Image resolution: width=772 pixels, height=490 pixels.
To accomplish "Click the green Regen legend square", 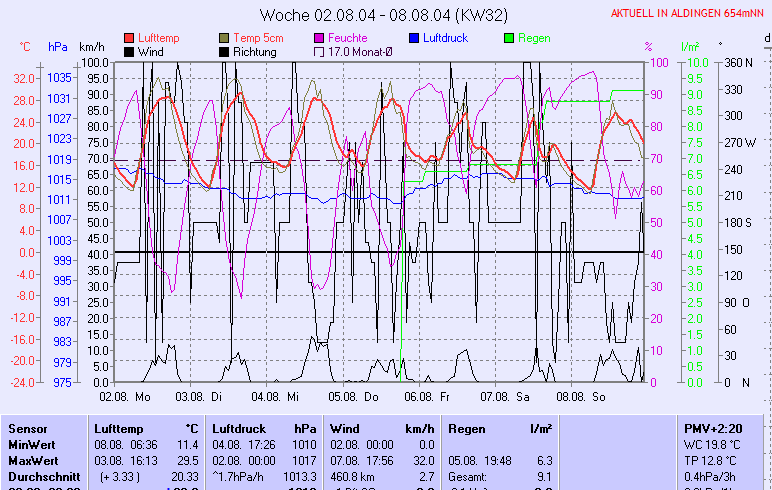I will 509,38.
